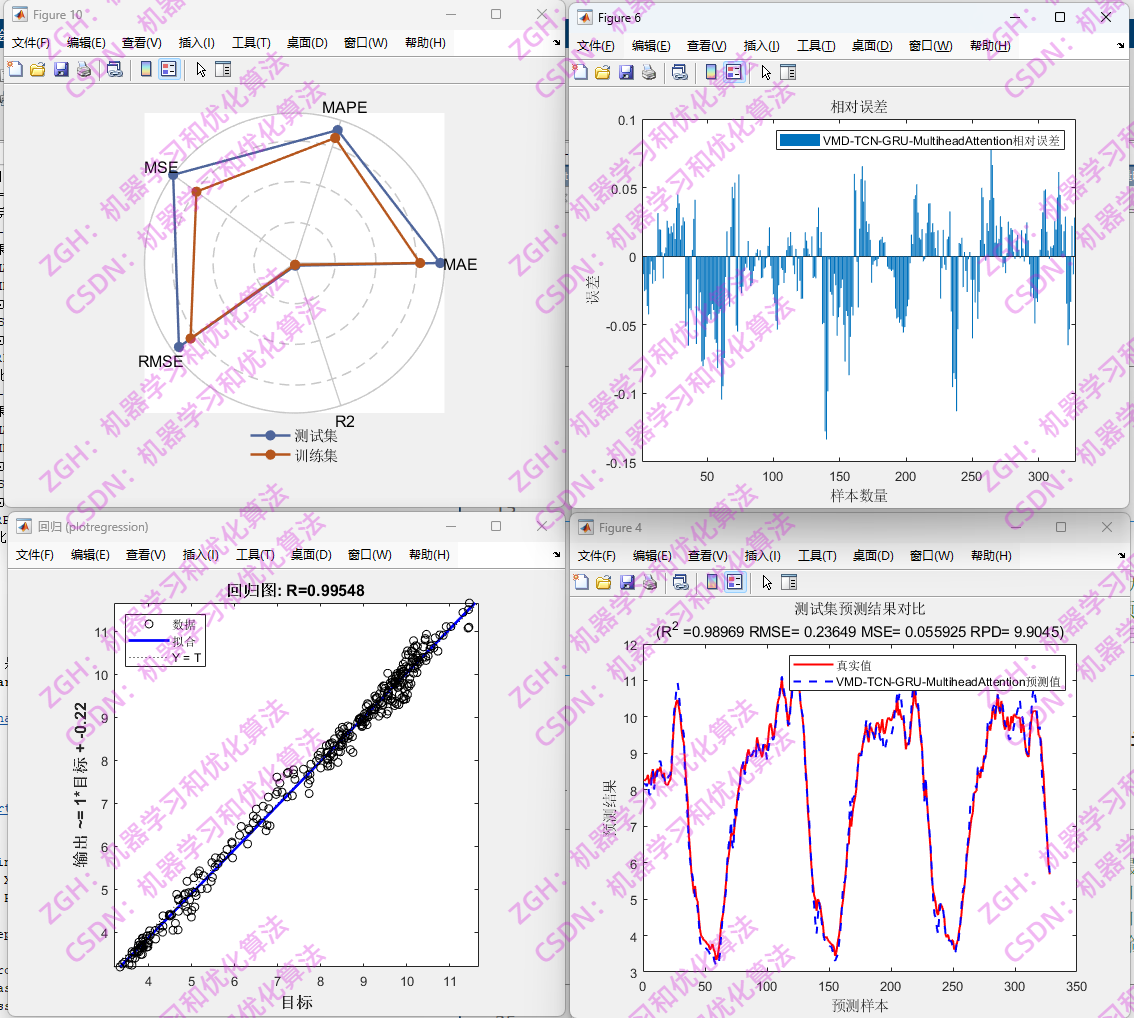This screenshot has height=1018, width=1134.
Task: Open 帮助(H) menu in Figure 6
Action: (990, 46)
